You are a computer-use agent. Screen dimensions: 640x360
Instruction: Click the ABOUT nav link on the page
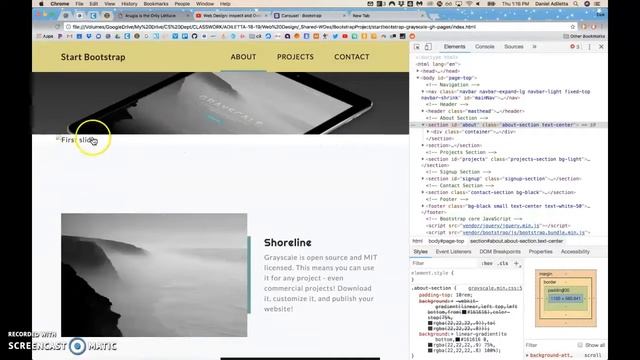(x=244, y=57)
